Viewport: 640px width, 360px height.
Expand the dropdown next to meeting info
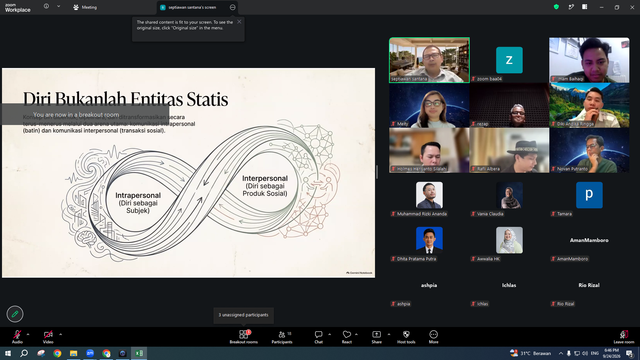point(58,7)
